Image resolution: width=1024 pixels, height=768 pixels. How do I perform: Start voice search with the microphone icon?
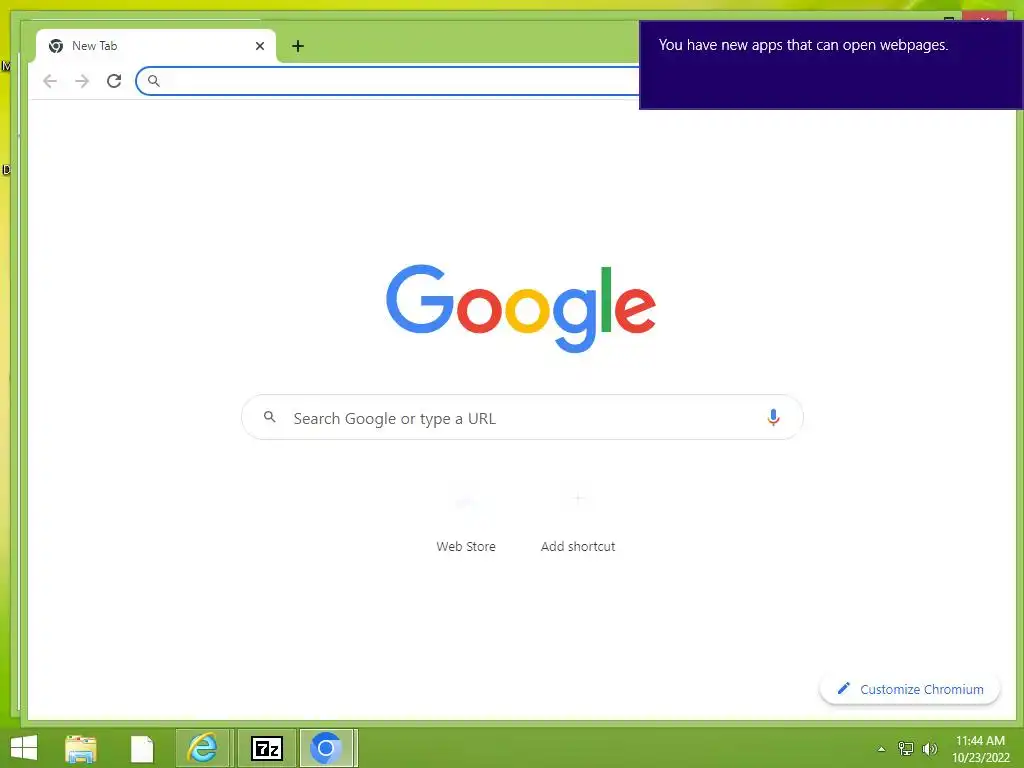coord(773,417)
